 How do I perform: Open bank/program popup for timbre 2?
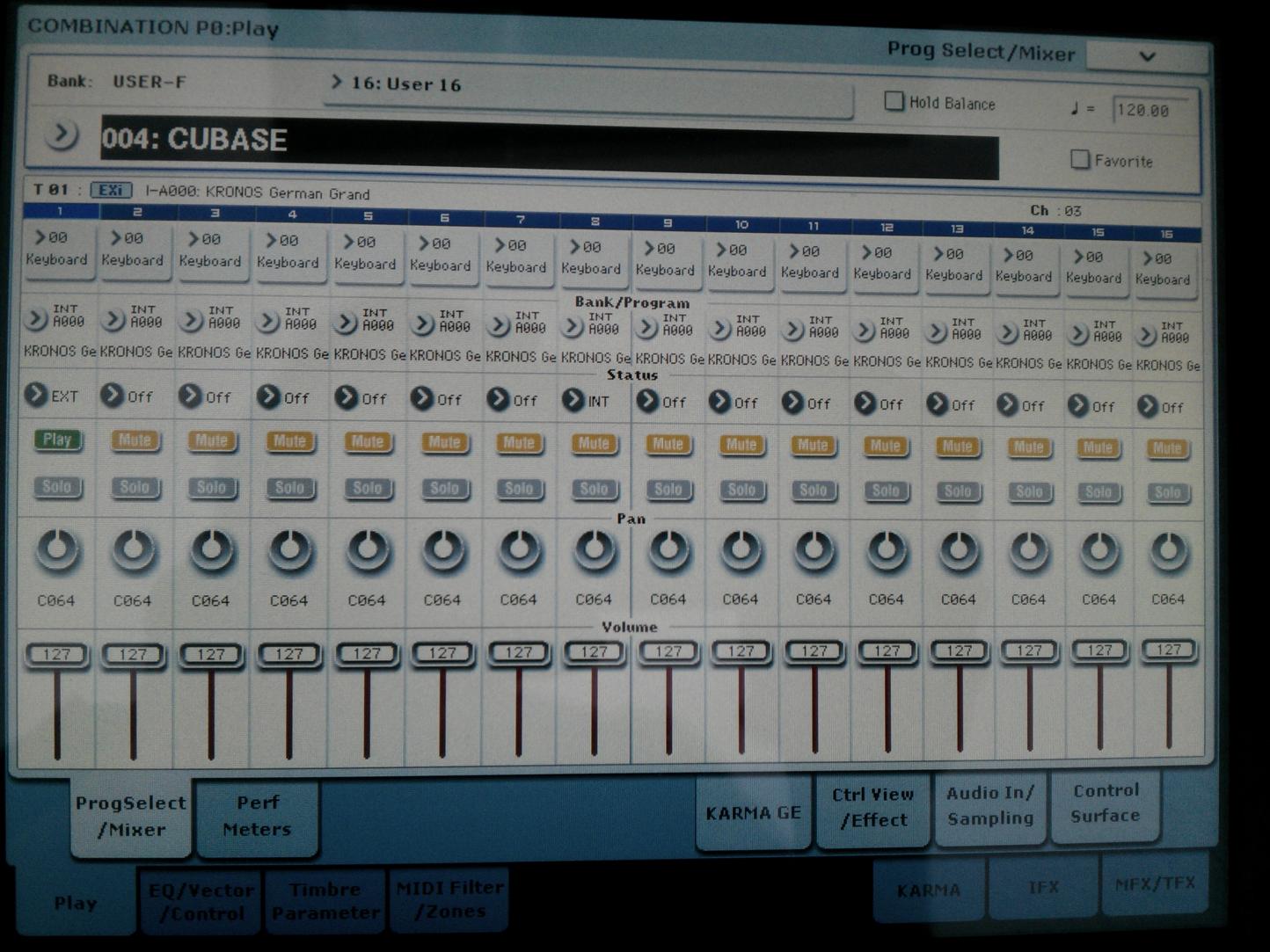pyautogui.click(x=113, y=319)
